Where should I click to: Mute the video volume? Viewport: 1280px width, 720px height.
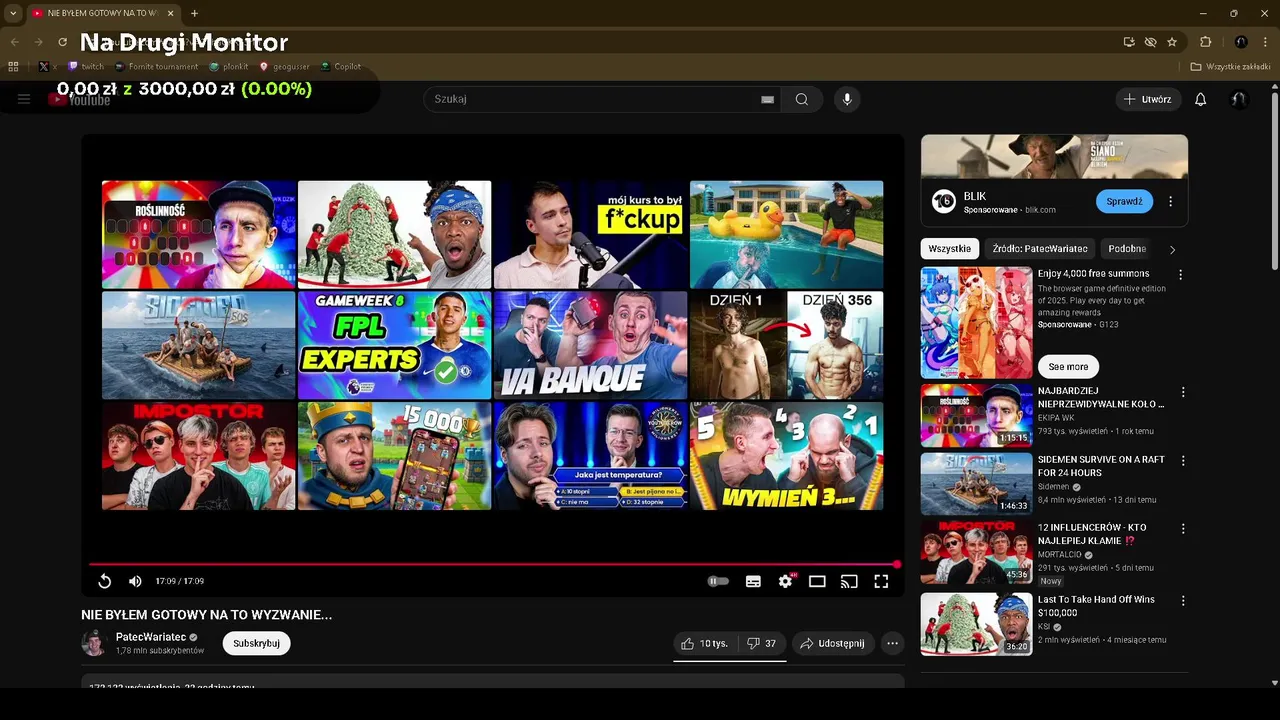click(x=135, y=581)
